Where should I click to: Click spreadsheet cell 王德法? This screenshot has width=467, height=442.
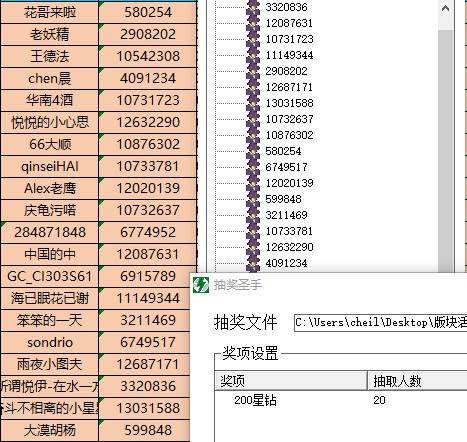[x=50, y=56]
